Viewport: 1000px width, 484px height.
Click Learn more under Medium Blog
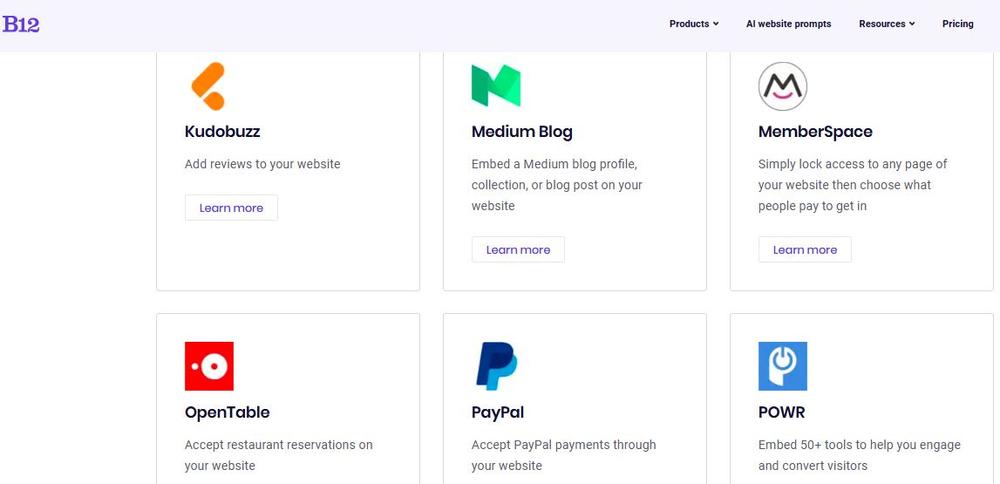[518, 250]
